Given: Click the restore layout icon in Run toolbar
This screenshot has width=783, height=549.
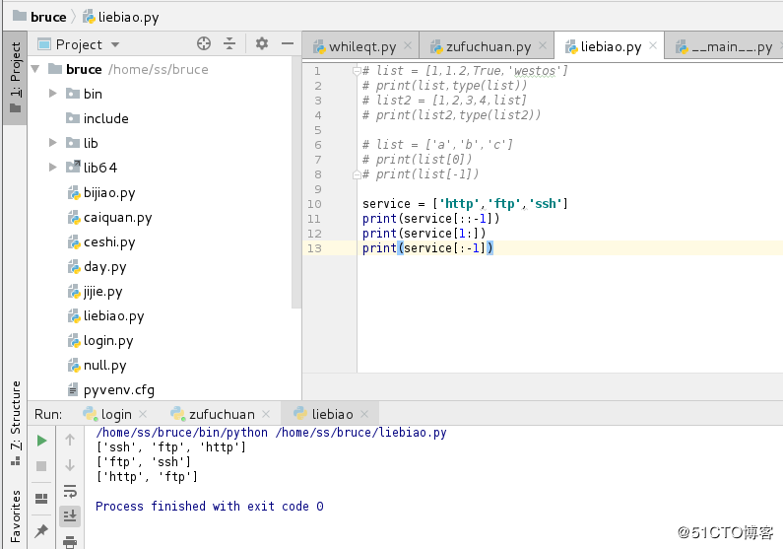Looking at the screenshot, I should 41,499.
